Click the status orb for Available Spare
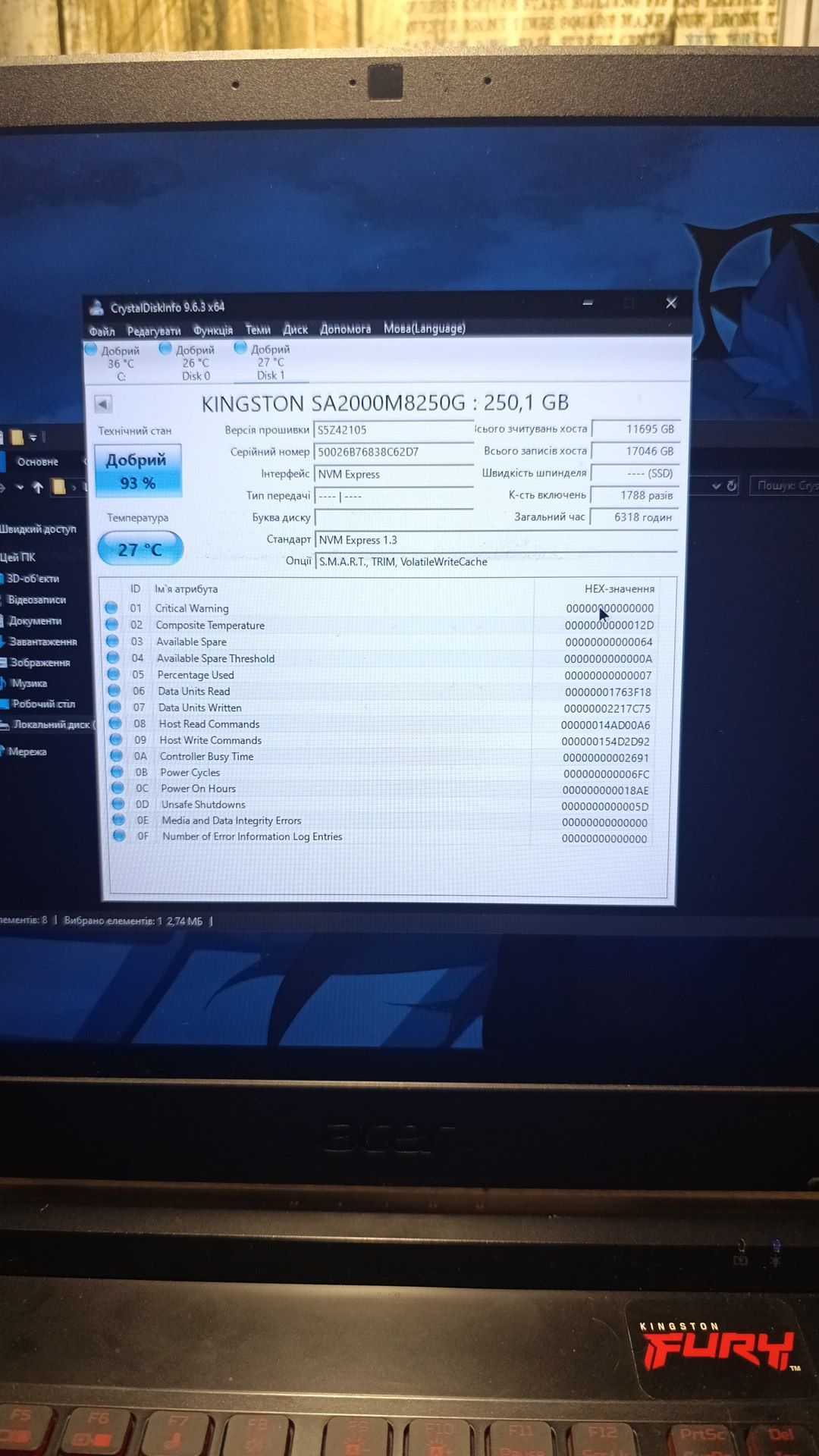Viewport: 819px width, 1456px height. (113, 641)
